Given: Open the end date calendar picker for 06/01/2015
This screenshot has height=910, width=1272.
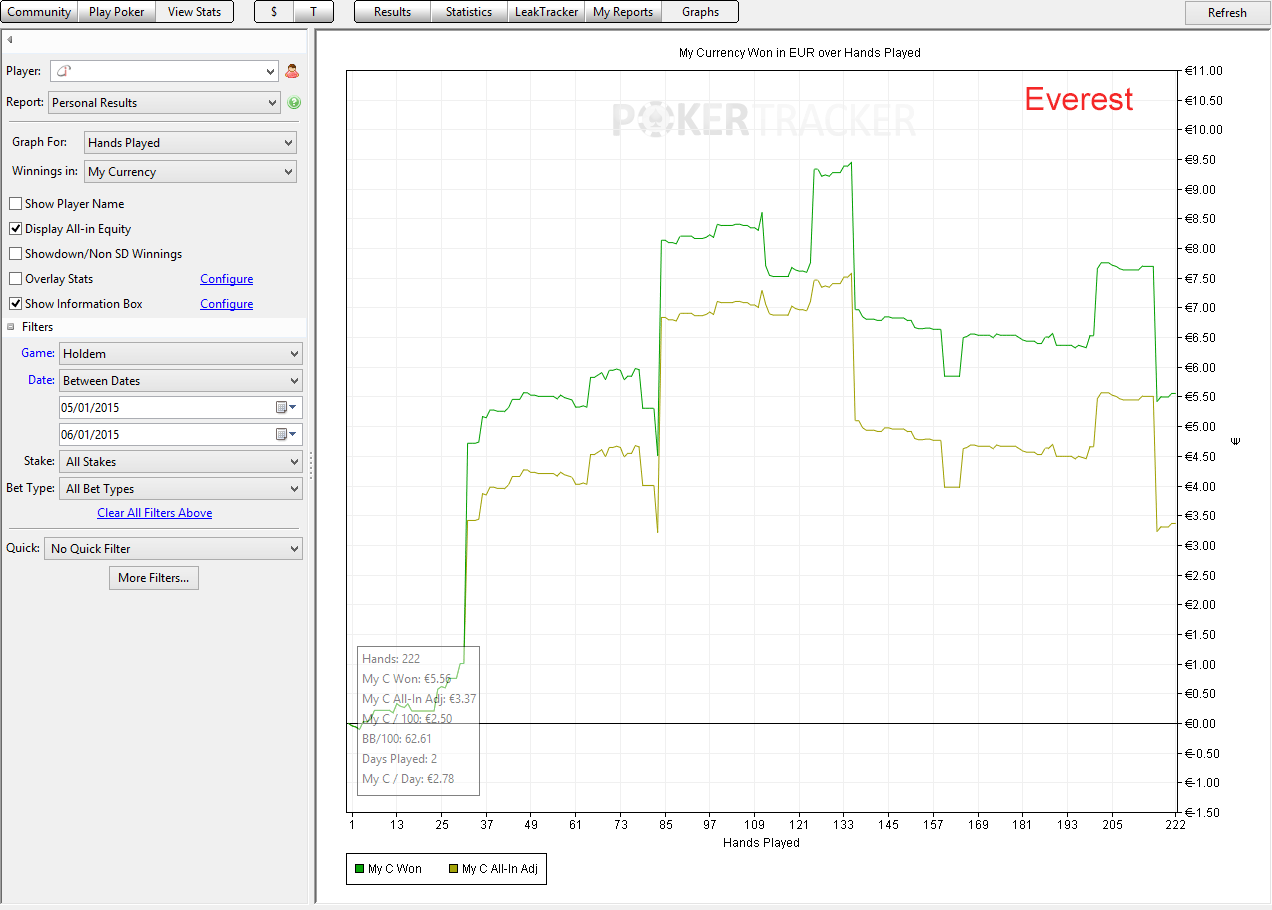Looking at the screenshot, I should tap(286, 434).
